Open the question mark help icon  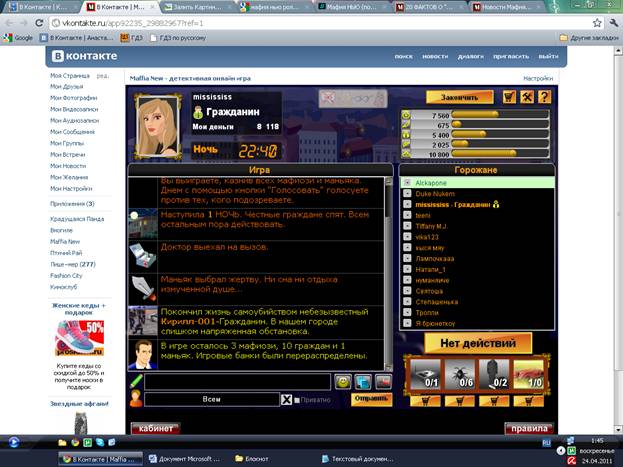pyautogui.click(x=544, y=97)
